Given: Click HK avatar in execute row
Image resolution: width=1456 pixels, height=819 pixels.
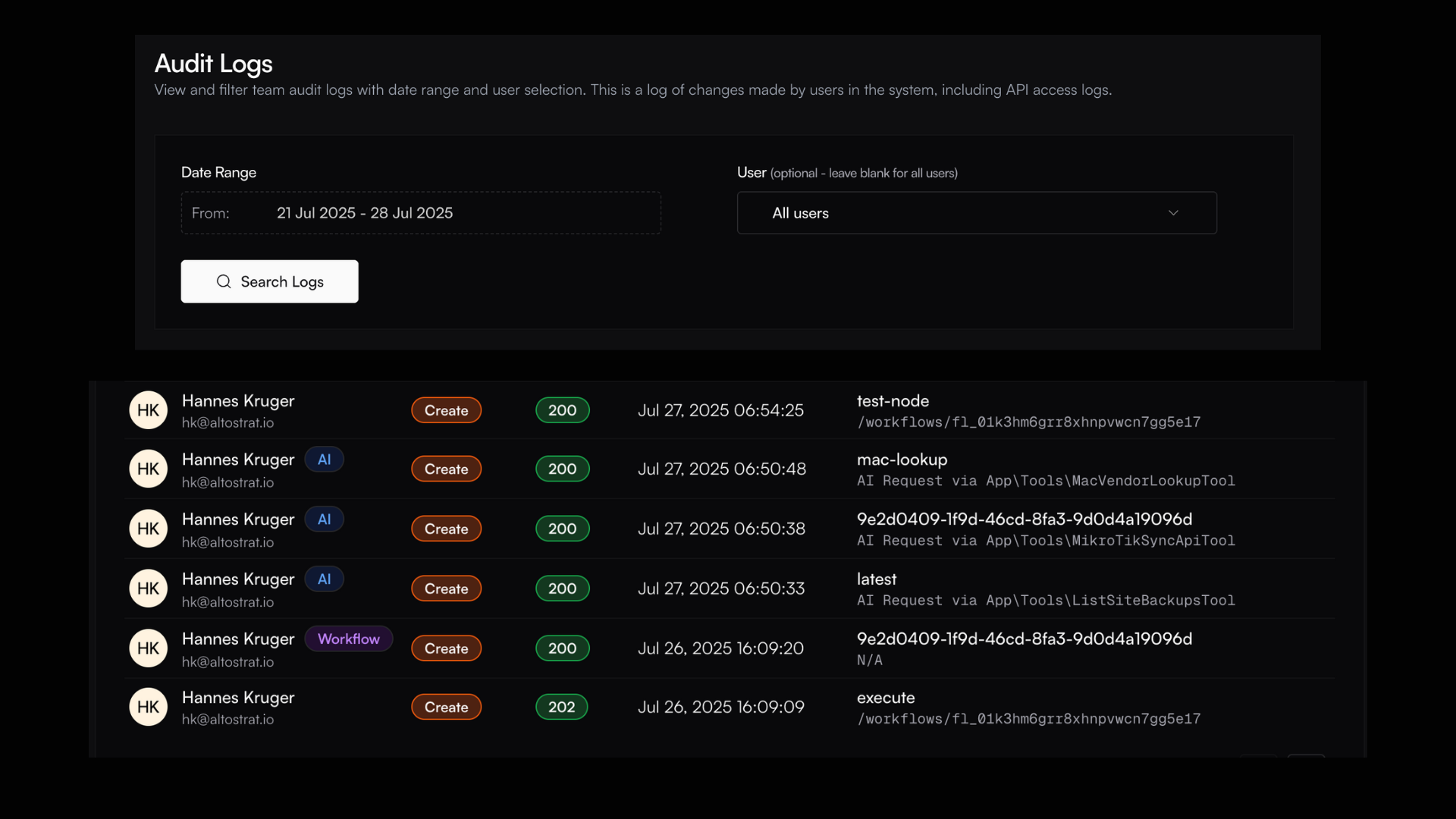Looking at the screenshot, I should coord(148,707).
